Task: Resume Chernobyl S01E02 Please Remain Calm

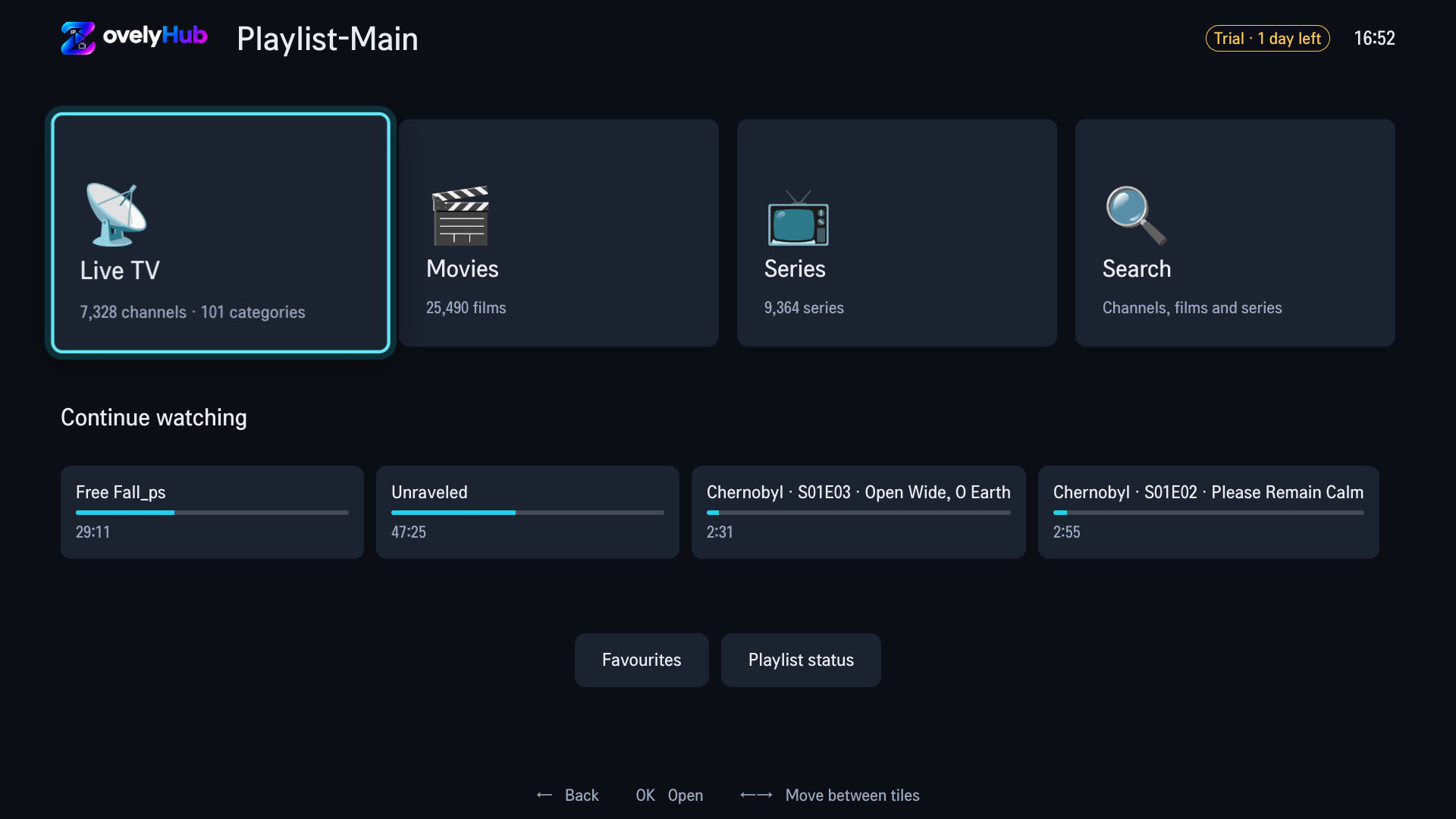Action: pos(1209,512)
